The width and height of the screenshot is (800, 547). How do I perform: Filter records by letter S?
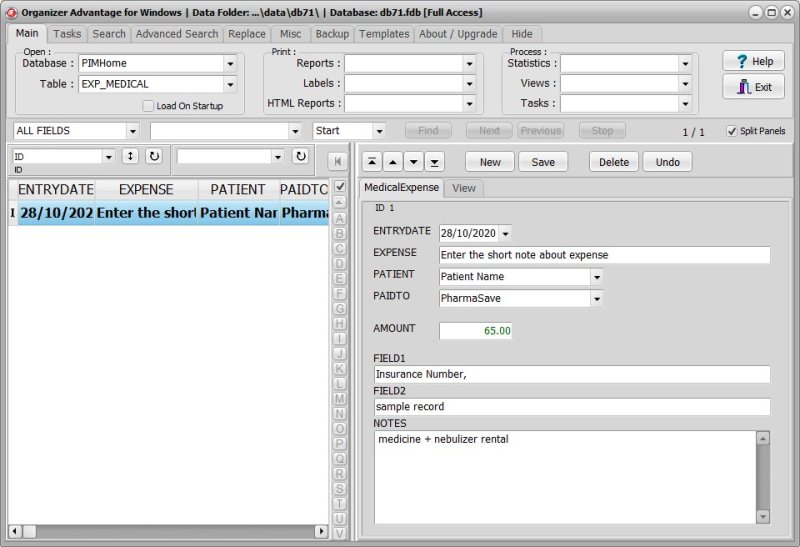[x=339, y=488]
